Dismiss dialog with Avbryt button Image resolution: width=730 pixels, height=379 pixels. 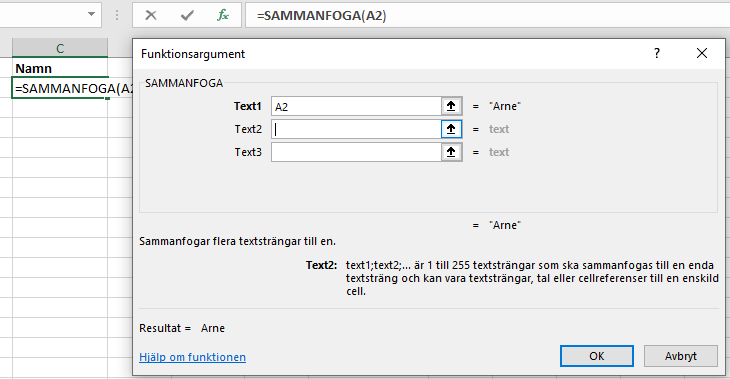pyautogui.click(x=681, y=356)
